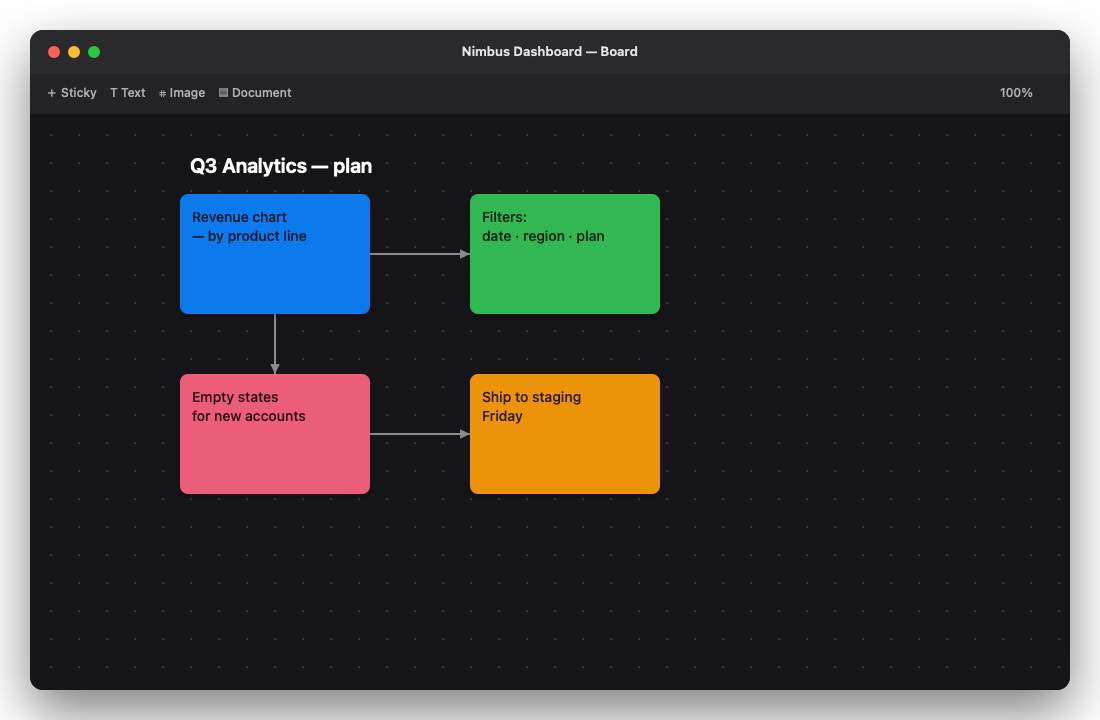The image size is (1100, 720).
Task: Choose the Image tool in toolbar
Action: point(182,93)
